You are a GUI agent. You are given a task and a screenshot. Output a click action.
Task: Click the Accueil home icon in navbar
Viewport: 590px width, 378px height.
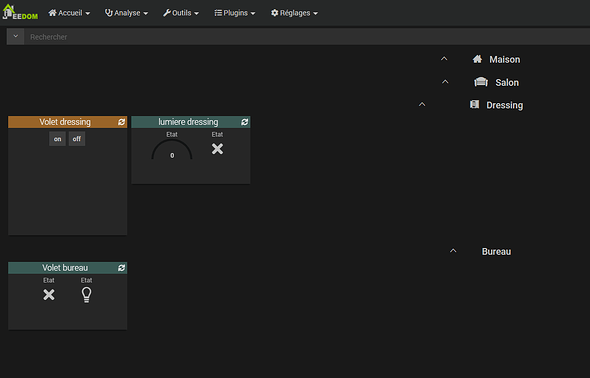click(52, 13)
